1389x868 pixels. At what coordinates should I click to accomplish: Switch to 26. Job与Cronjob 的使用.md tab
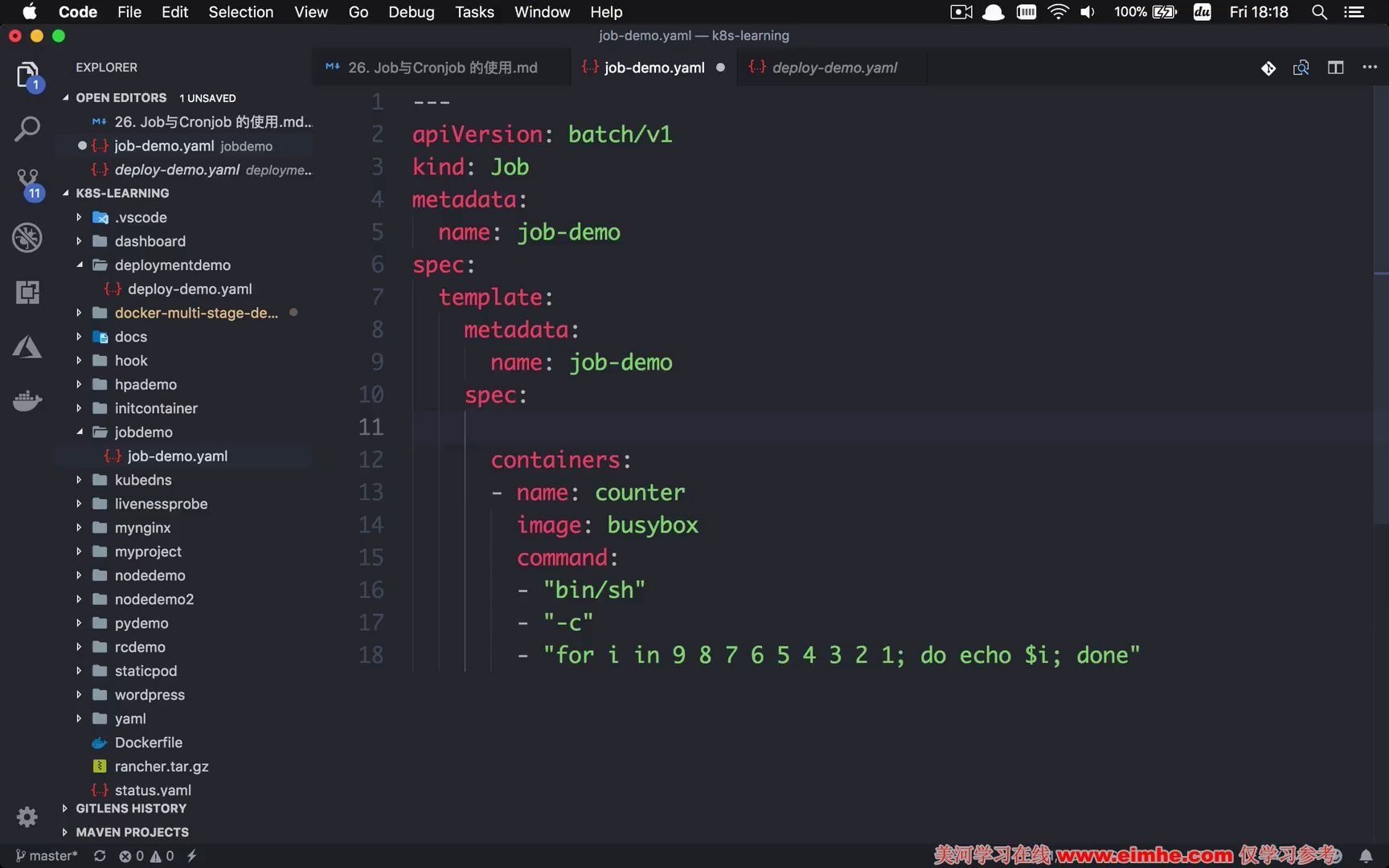tap(441, 68)
